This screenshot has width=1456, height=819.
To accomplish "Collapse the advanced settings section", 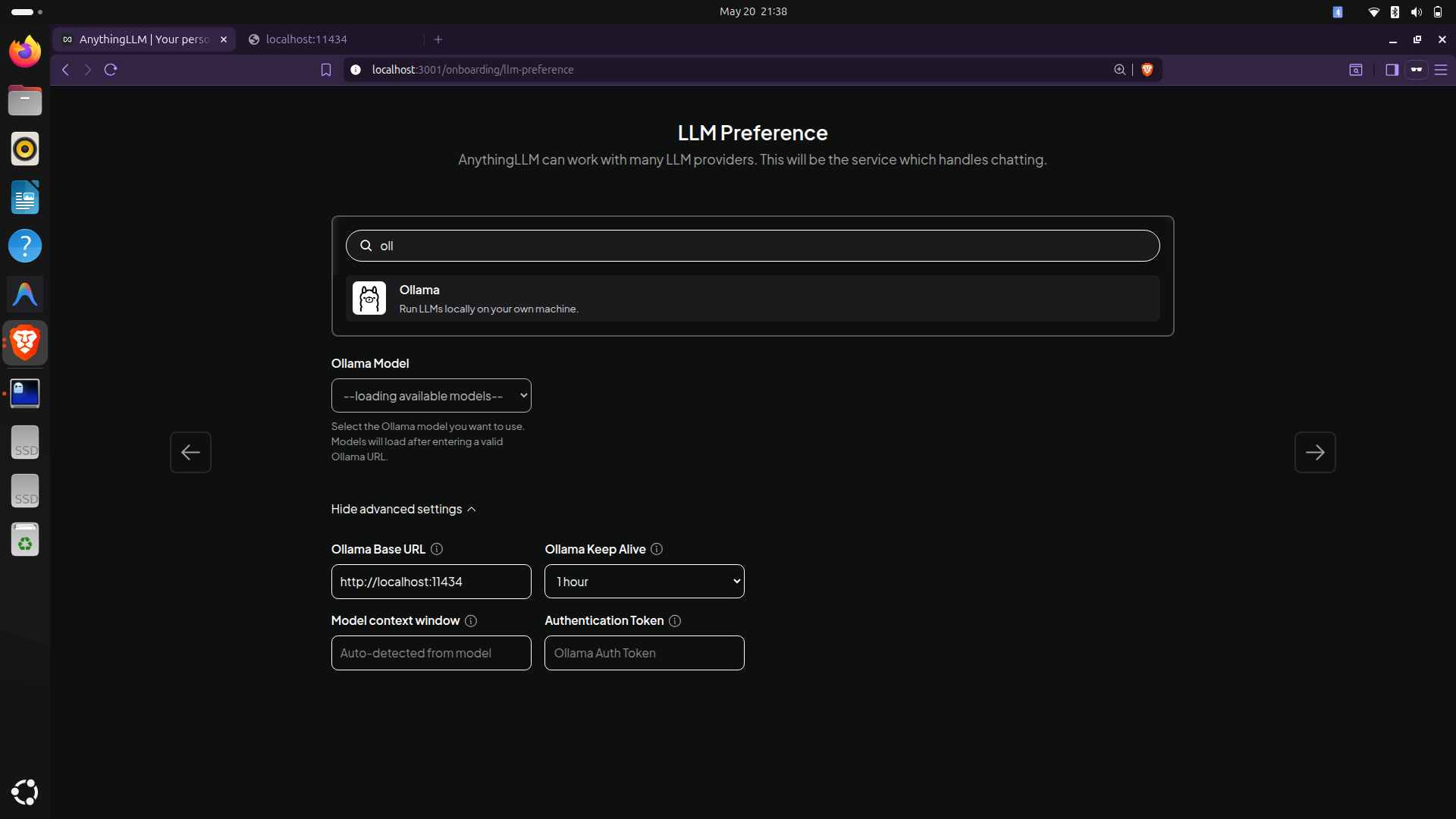I will pos(403,509).
